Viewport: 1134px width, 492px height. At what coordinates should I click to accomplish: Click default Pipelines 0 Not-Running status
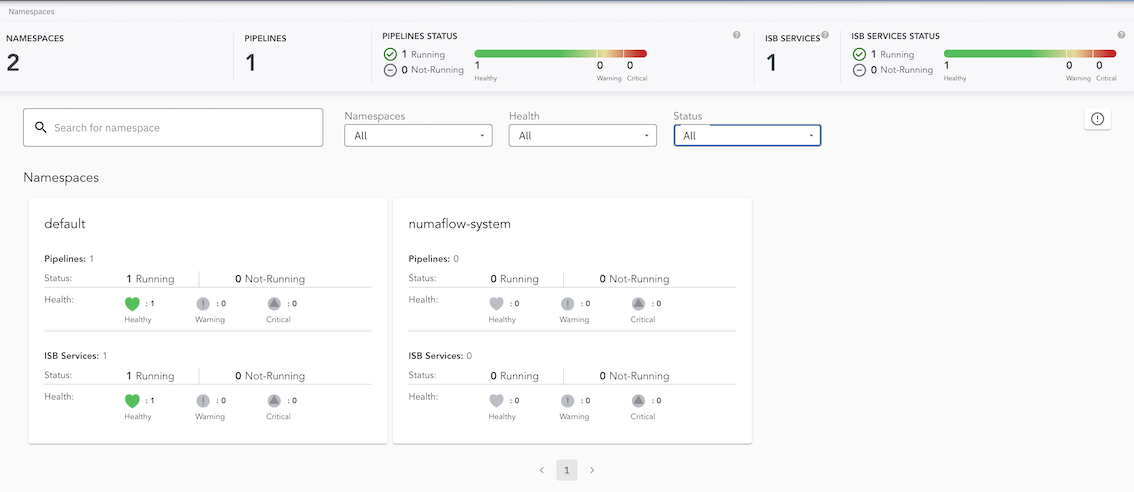click(x=270, y=279)
